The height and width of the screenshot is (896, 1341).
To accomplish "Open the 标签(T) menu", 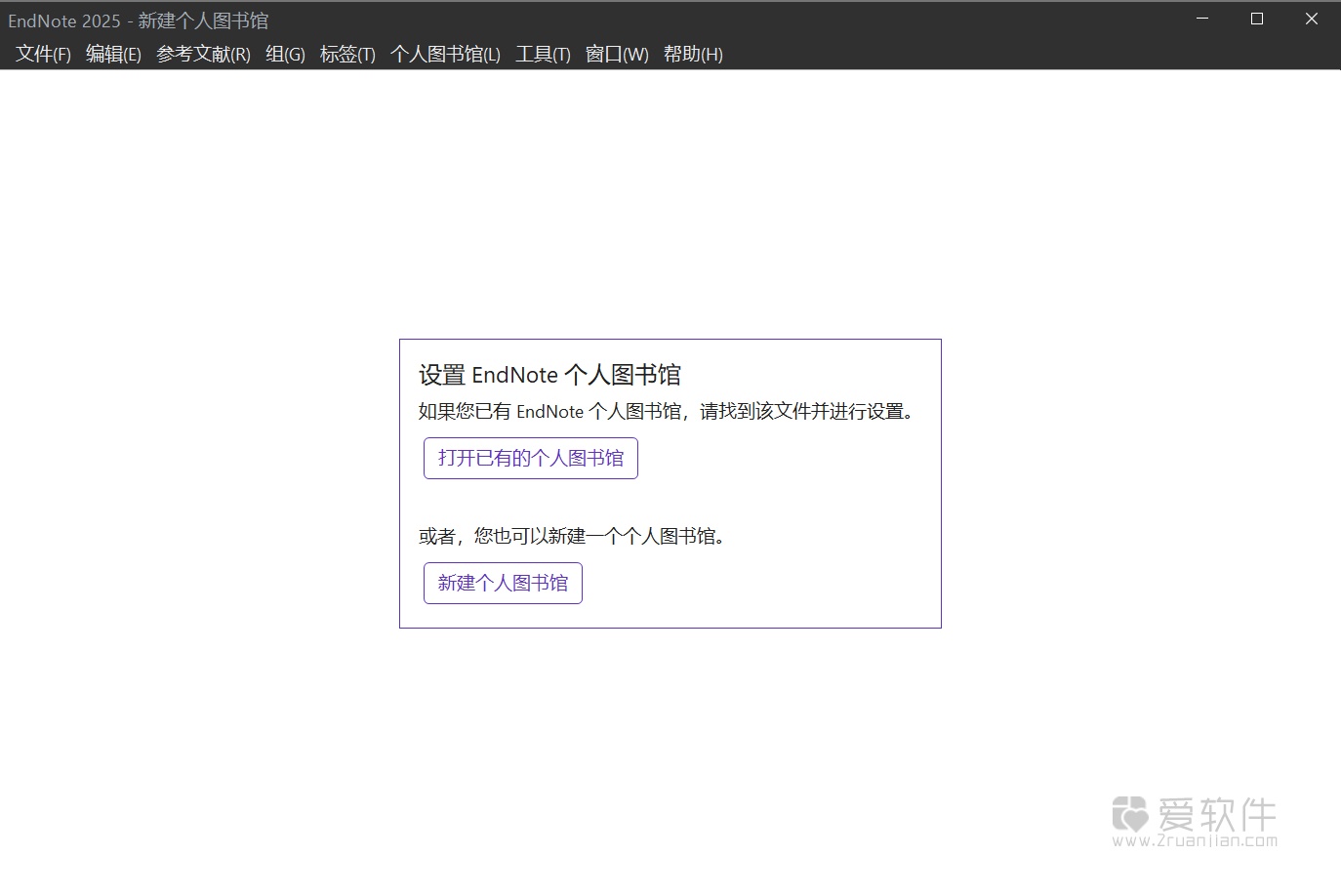I will click(346, 55).
